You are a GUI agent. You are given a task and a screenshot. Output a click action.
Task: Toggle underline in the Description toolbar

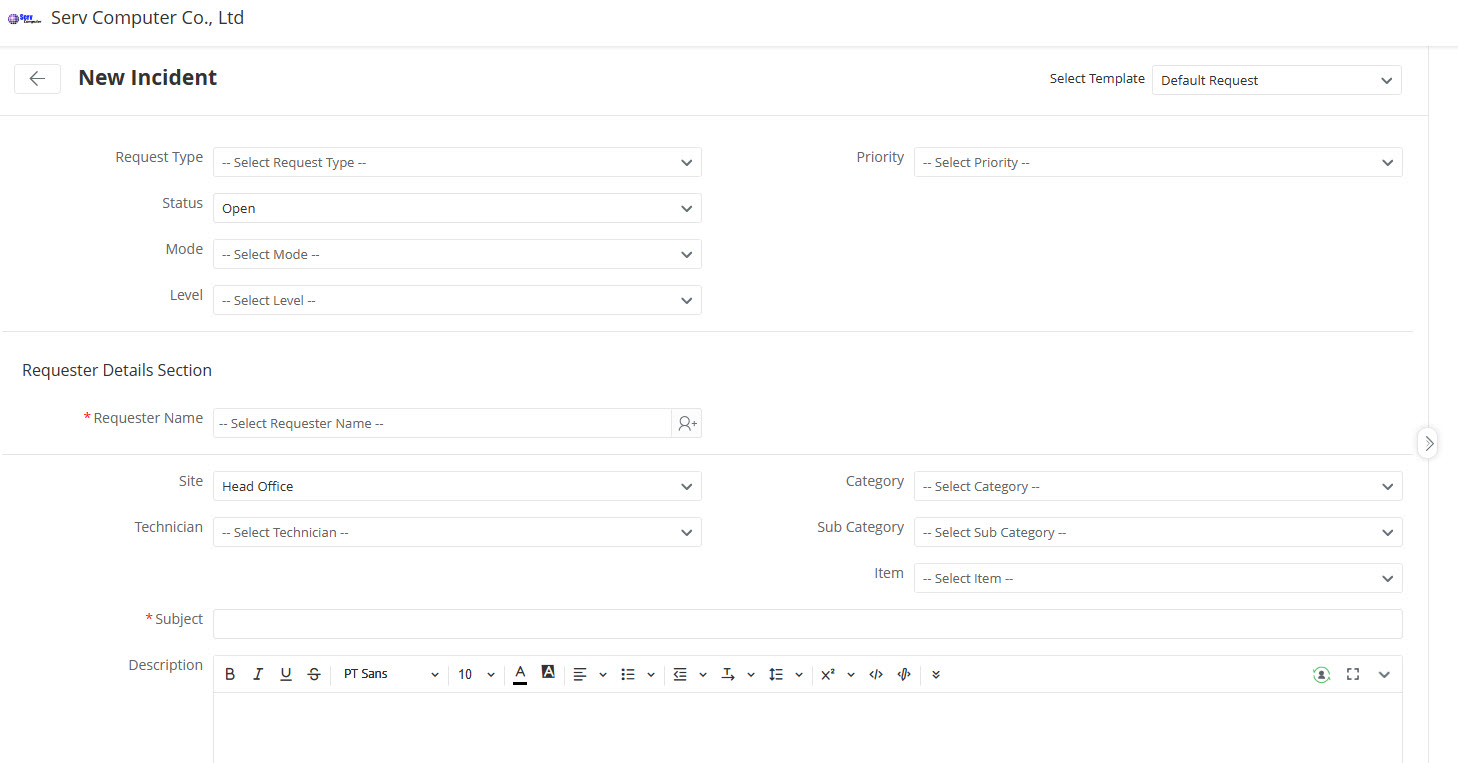pyautogui.click(x=286, y=674)
